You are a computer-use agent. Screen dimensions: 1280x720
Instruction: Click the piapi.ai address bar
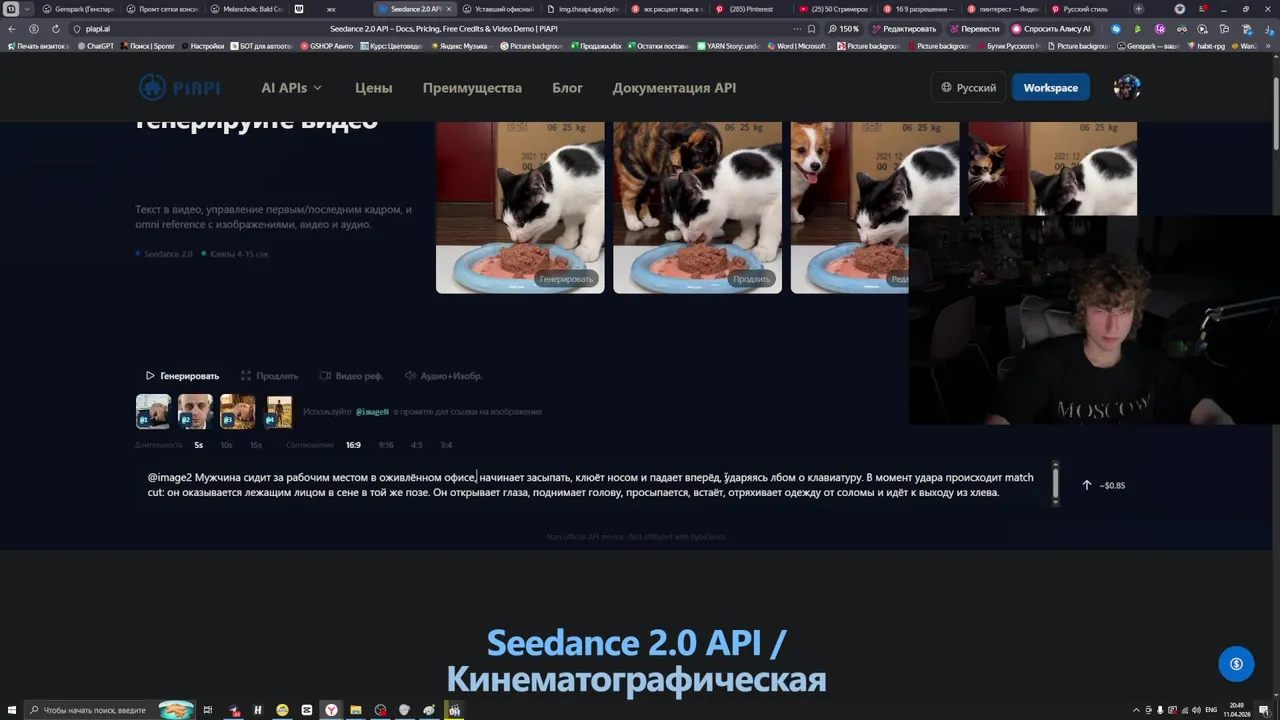pyautogui.click(x=98, y=29)
